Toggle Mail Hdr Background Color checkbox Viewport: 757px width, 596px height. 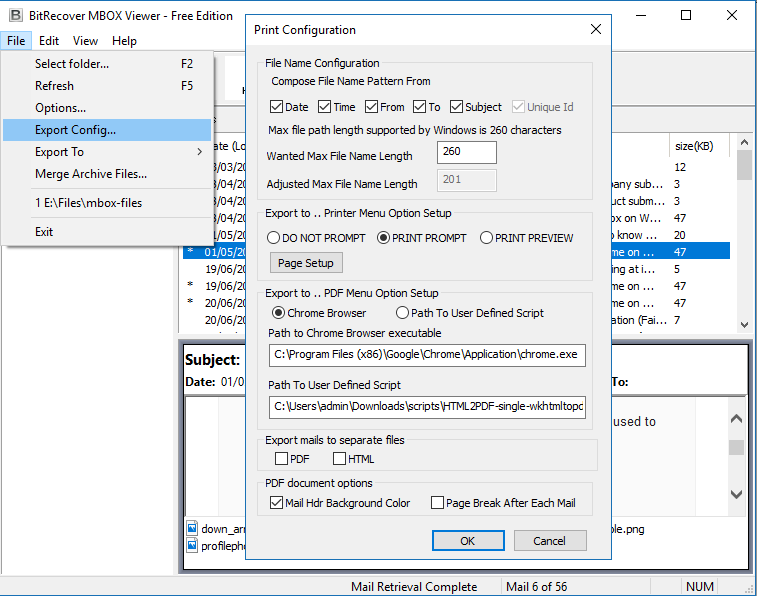(x=276, y=503)
